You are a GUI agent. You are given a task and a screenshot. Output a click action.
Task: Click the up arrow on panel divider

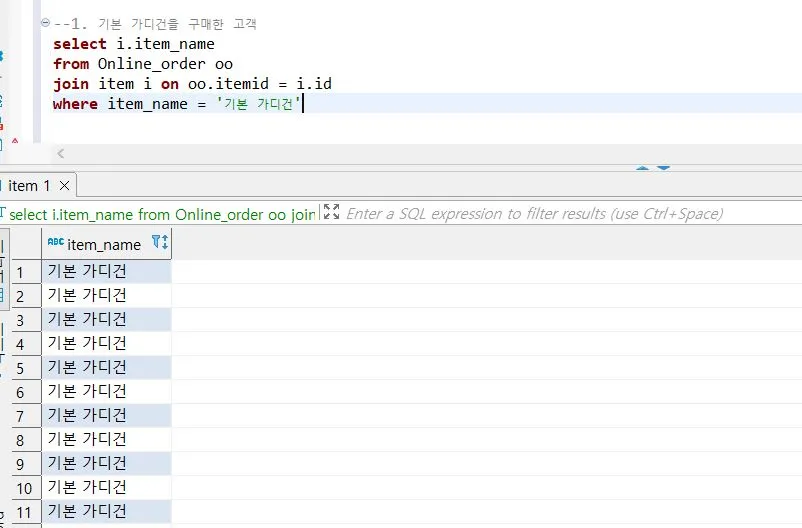click(x=643, y=168)
